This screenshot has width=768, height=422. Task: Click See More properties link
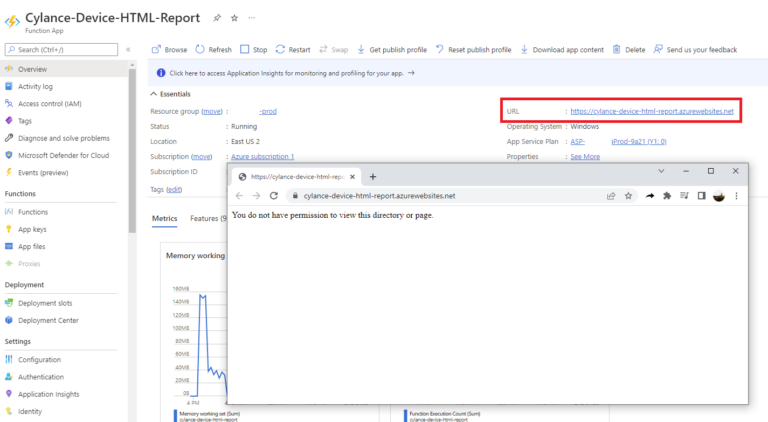(x=585, y=157)
